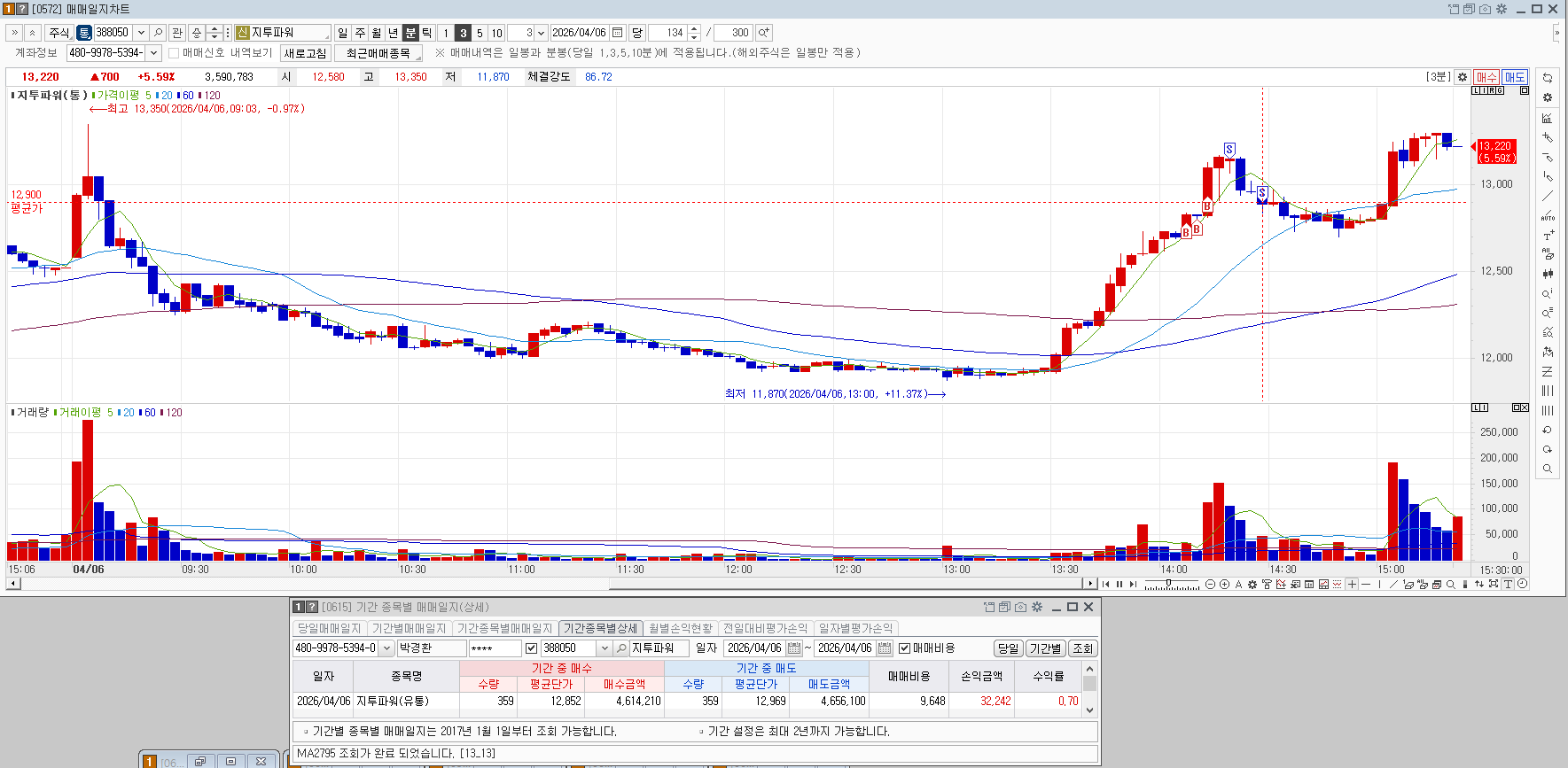Click 당일 button in trade journal
This screenshot has height=768, width=1568.
tap(1008, 648)
